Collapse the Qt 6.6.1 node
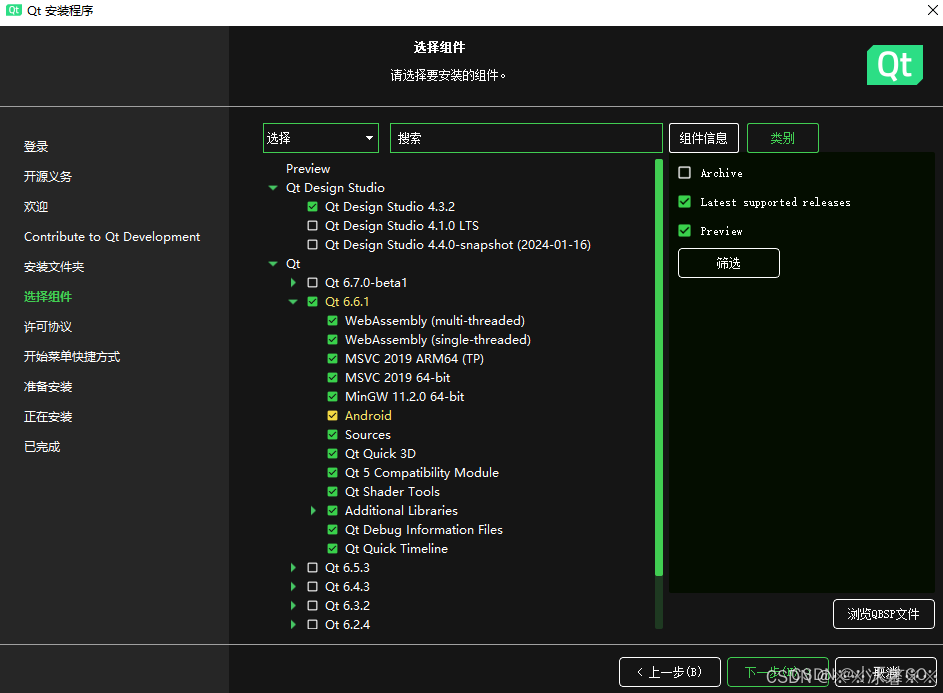 pyautogui.click(x=293, y=302)
